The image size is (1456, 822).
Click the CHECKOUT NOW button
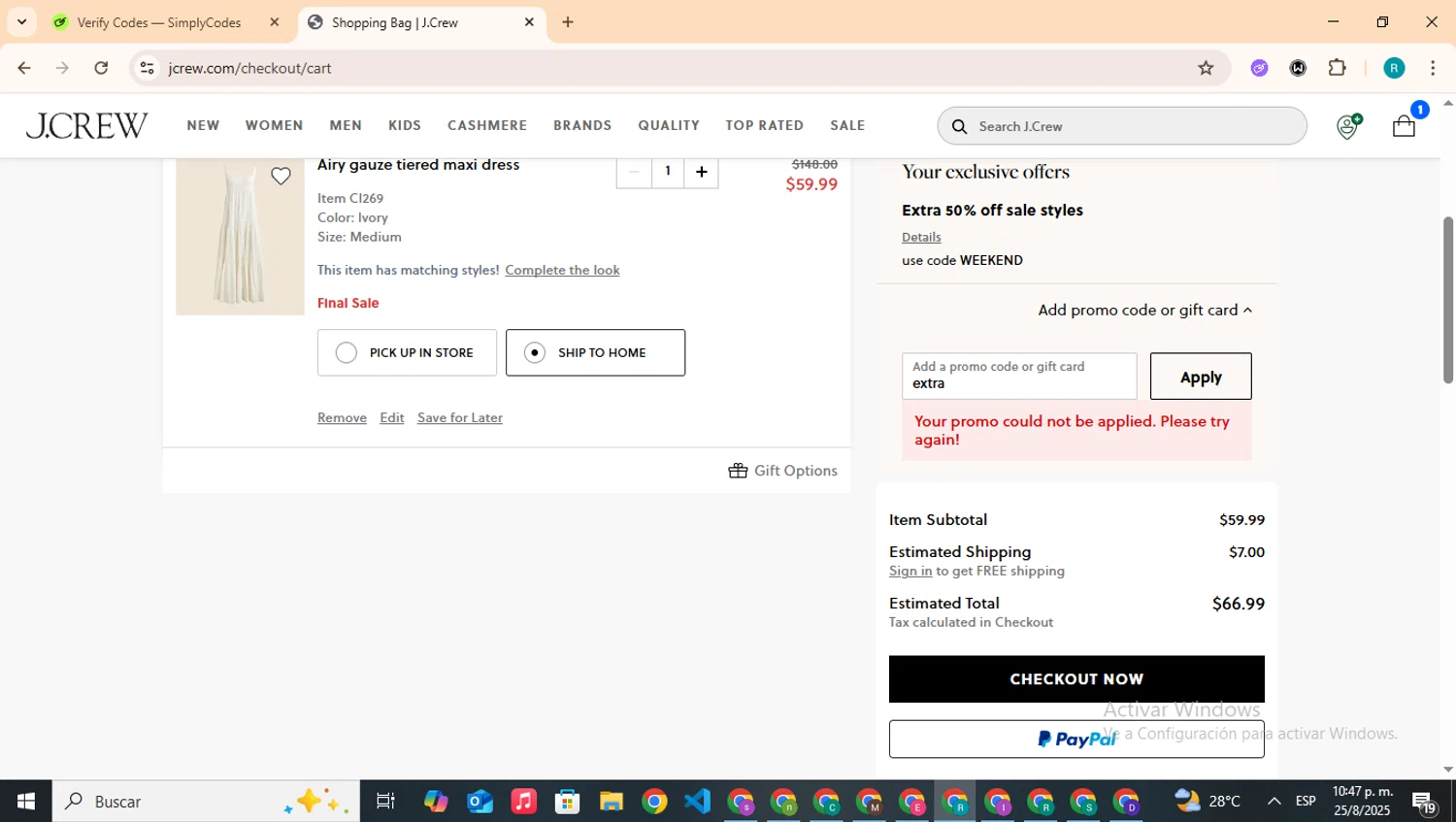1076,679
